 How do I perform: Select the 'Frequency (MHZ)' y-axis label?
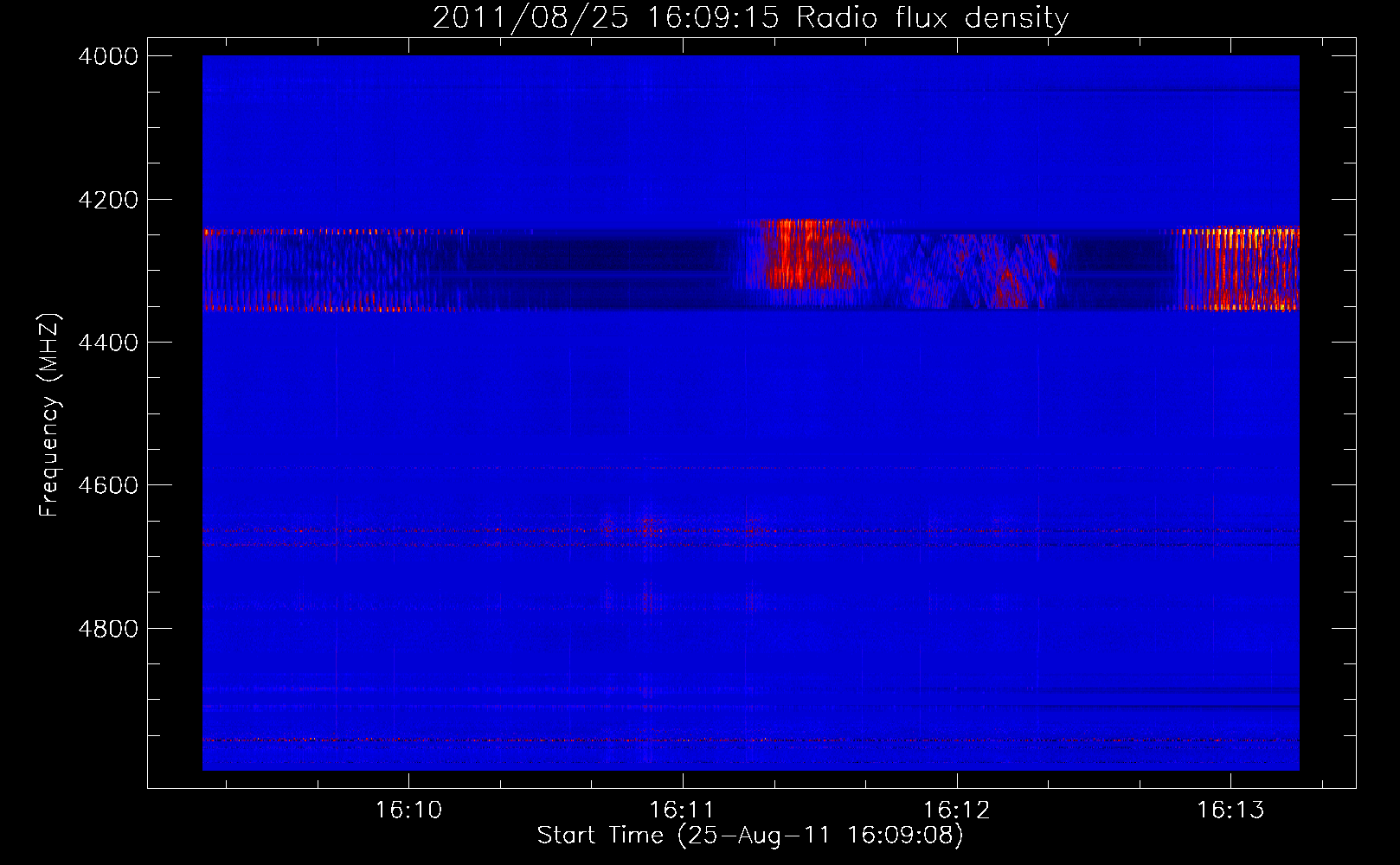[50, 415]
